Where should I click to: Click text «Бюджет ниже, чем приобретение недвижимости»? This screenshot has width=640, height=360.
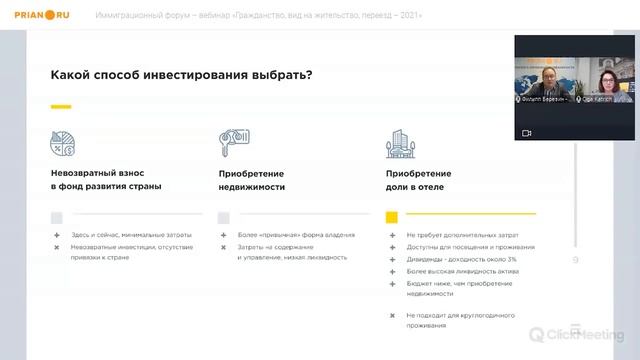(459, 289)
